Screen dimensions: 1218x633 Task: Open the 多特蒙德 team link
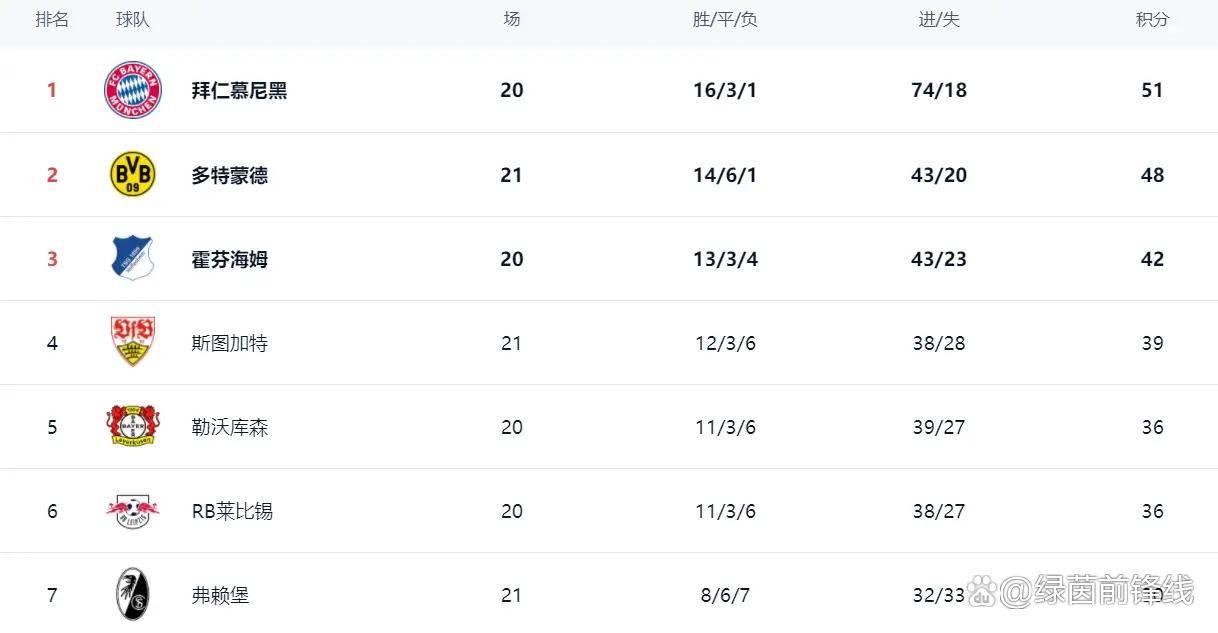[229, 175]
